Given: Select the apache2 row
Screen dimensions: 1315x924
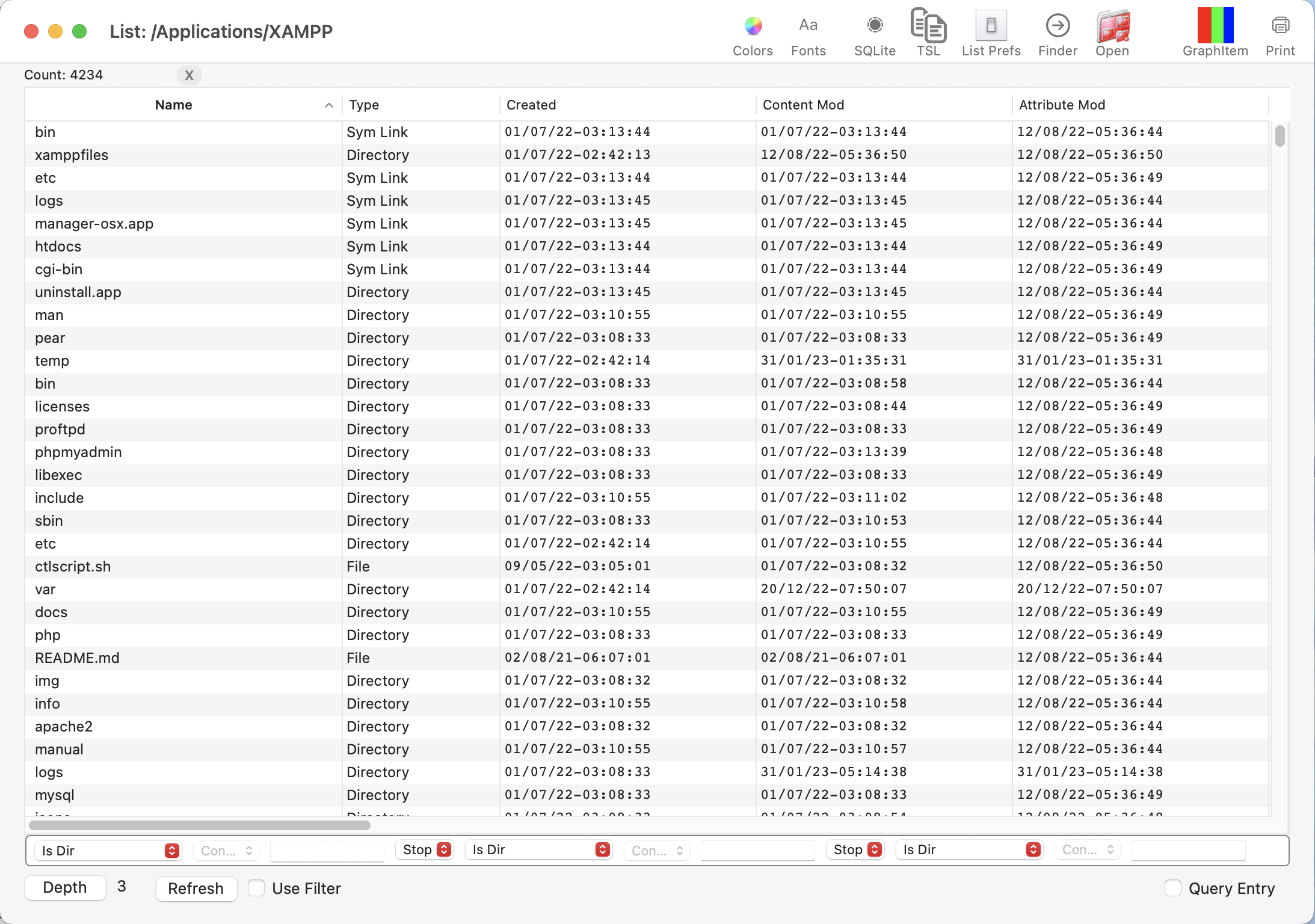Looking at the screenshot, I should (647, 727).
